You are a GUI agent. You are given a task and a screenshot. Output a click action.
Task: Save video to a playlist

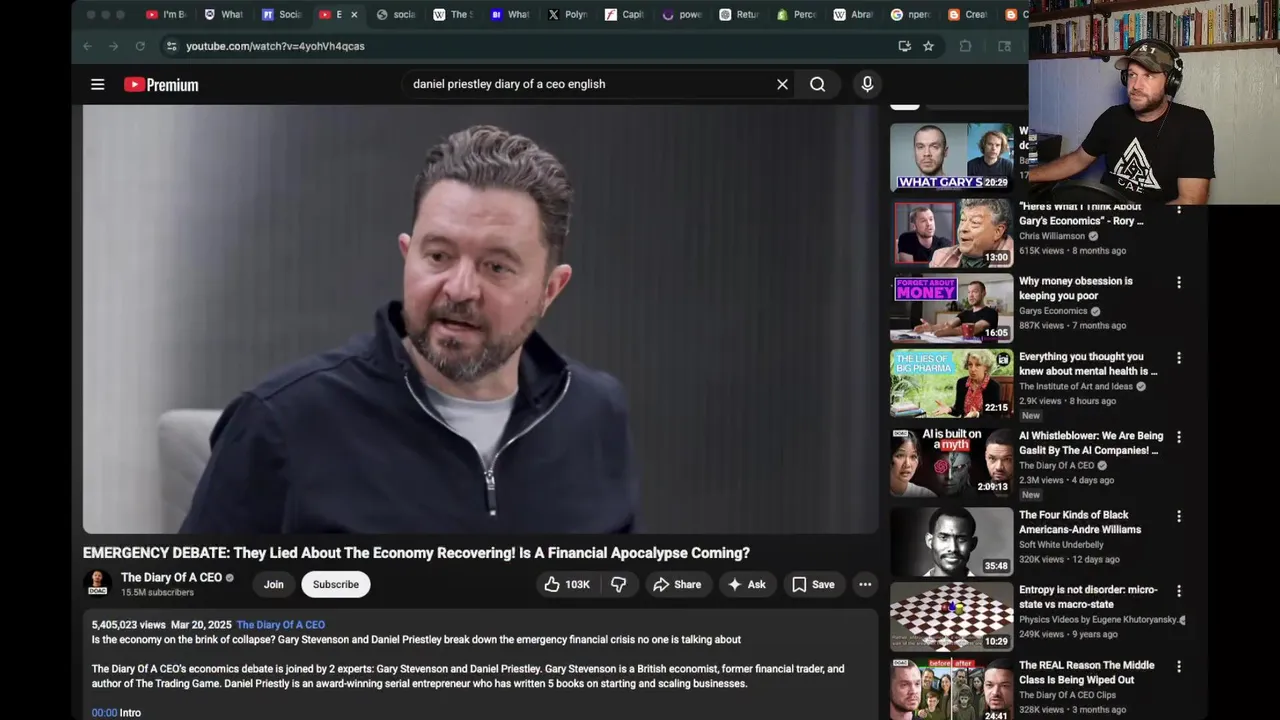pos(813,584)
